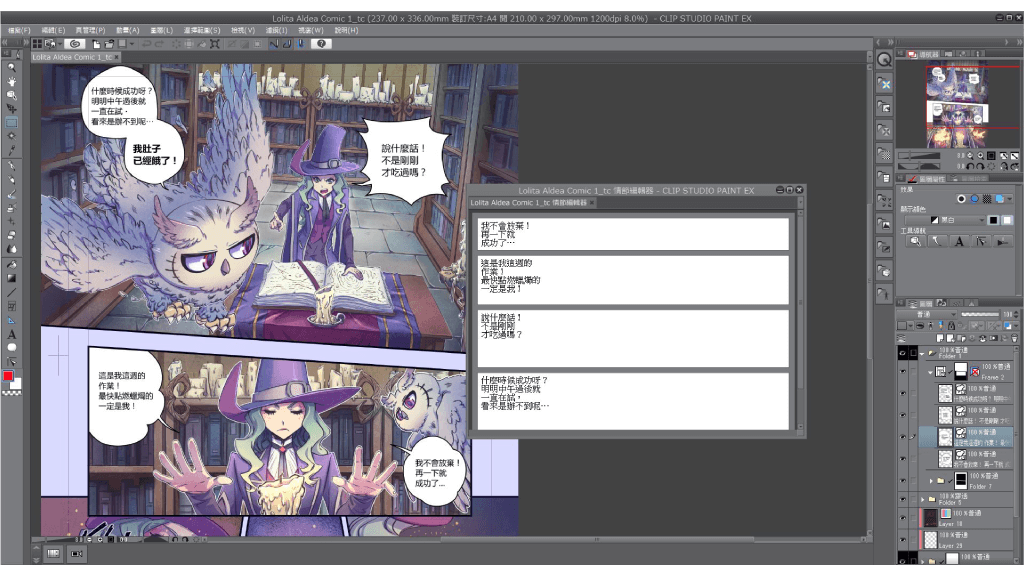Open the 檔案(F) File menu
This screenshot has width=1024, height=576.
pos(21,30)
